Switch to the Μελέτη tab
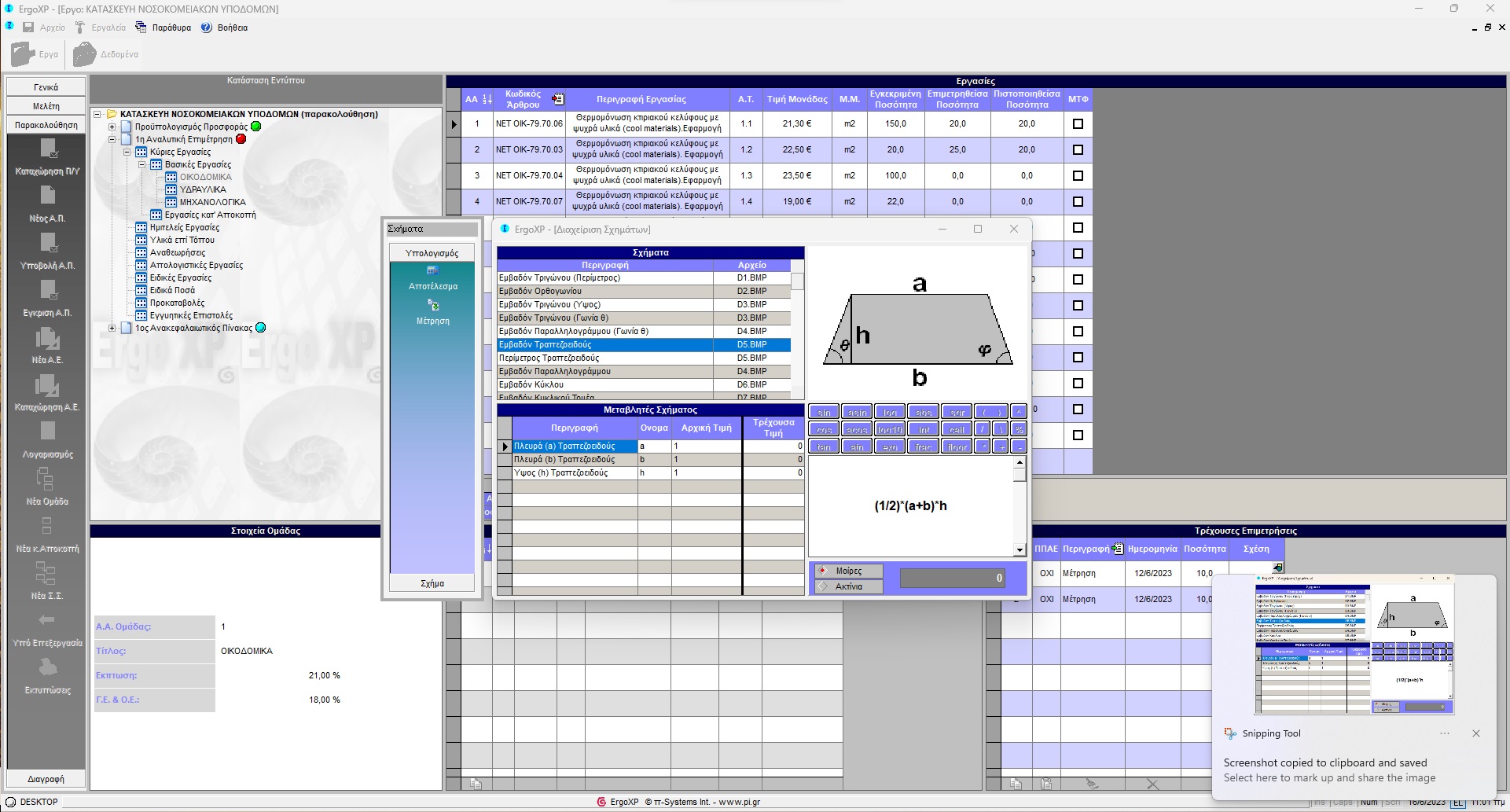The image size is (1510, 812). click(46, 106)
